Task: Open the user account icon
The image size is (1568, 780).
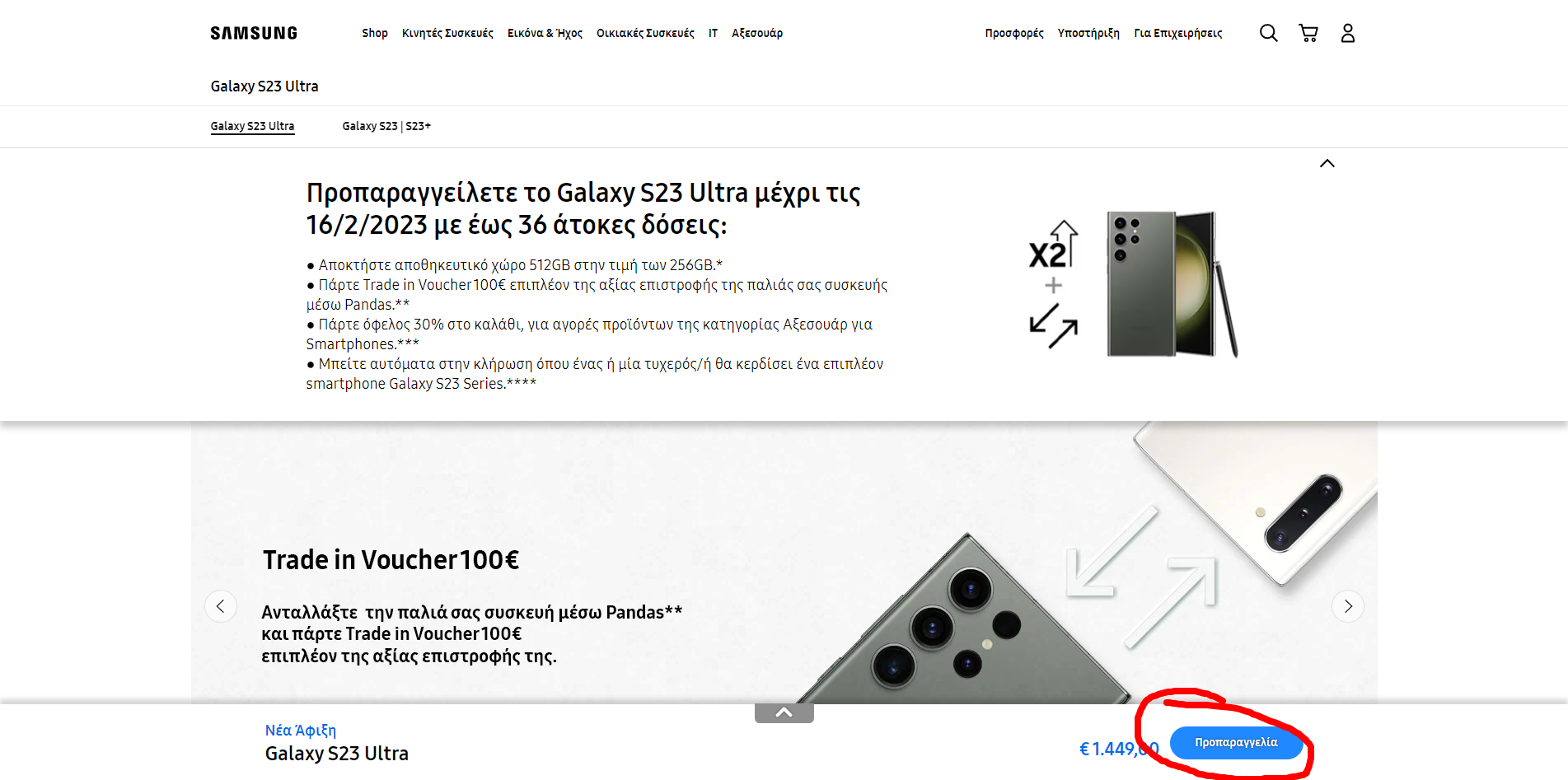Action: (x=1348, y=33)
